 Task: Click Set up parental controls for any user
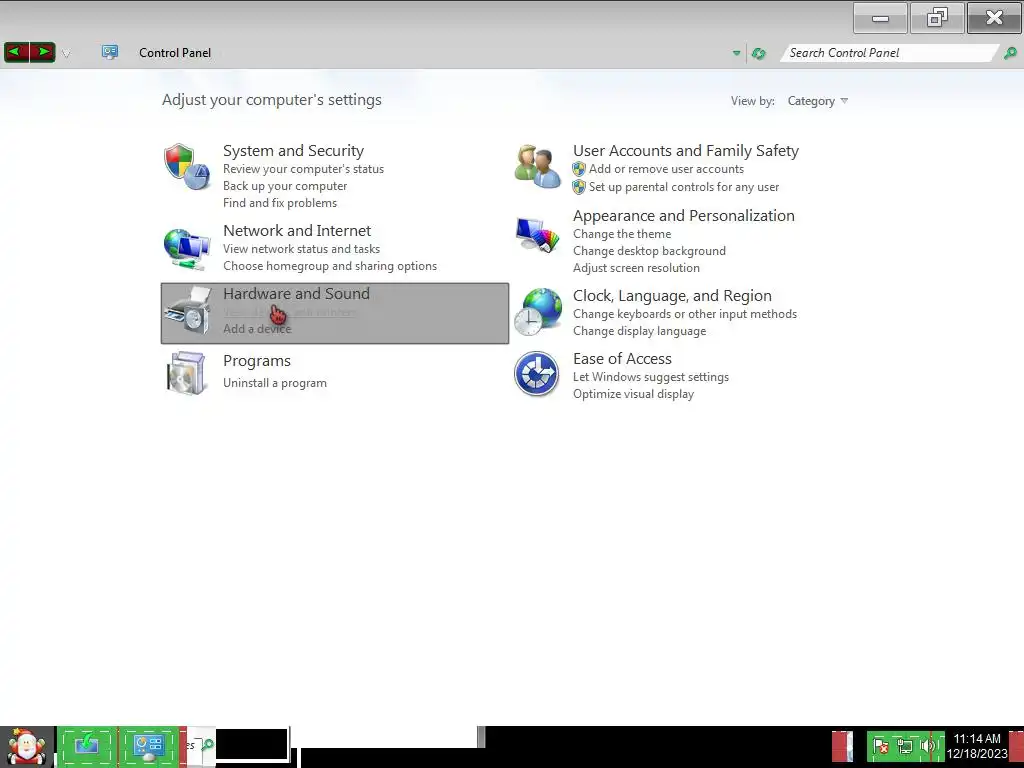pyautogui.click(x=684, y=187)
